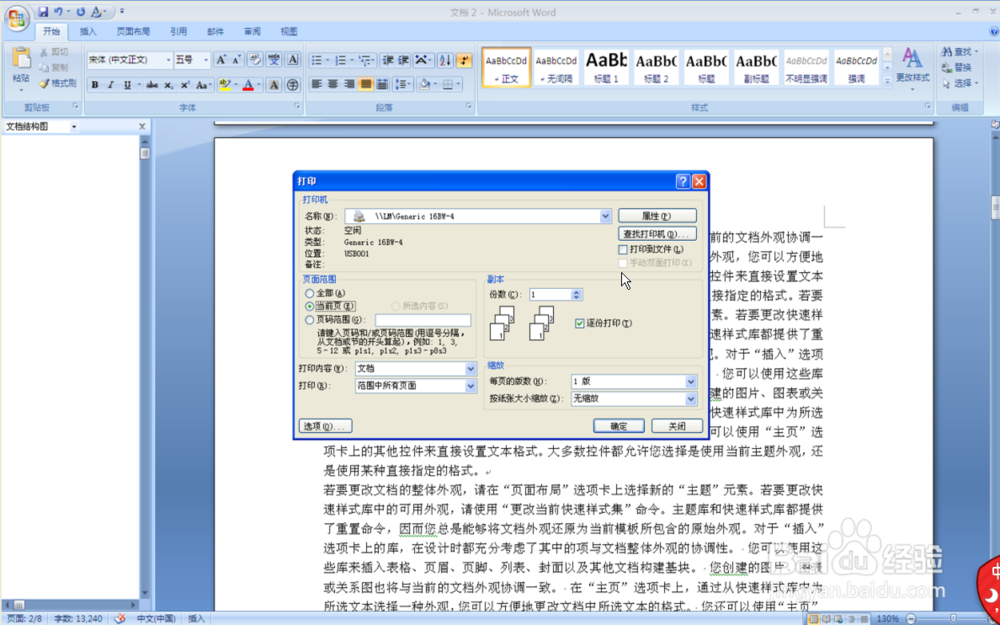The width and height of the screenshot is (1000, 625).
Task: Apply italic formatting from the ribbon
Action: click(111, 82)
